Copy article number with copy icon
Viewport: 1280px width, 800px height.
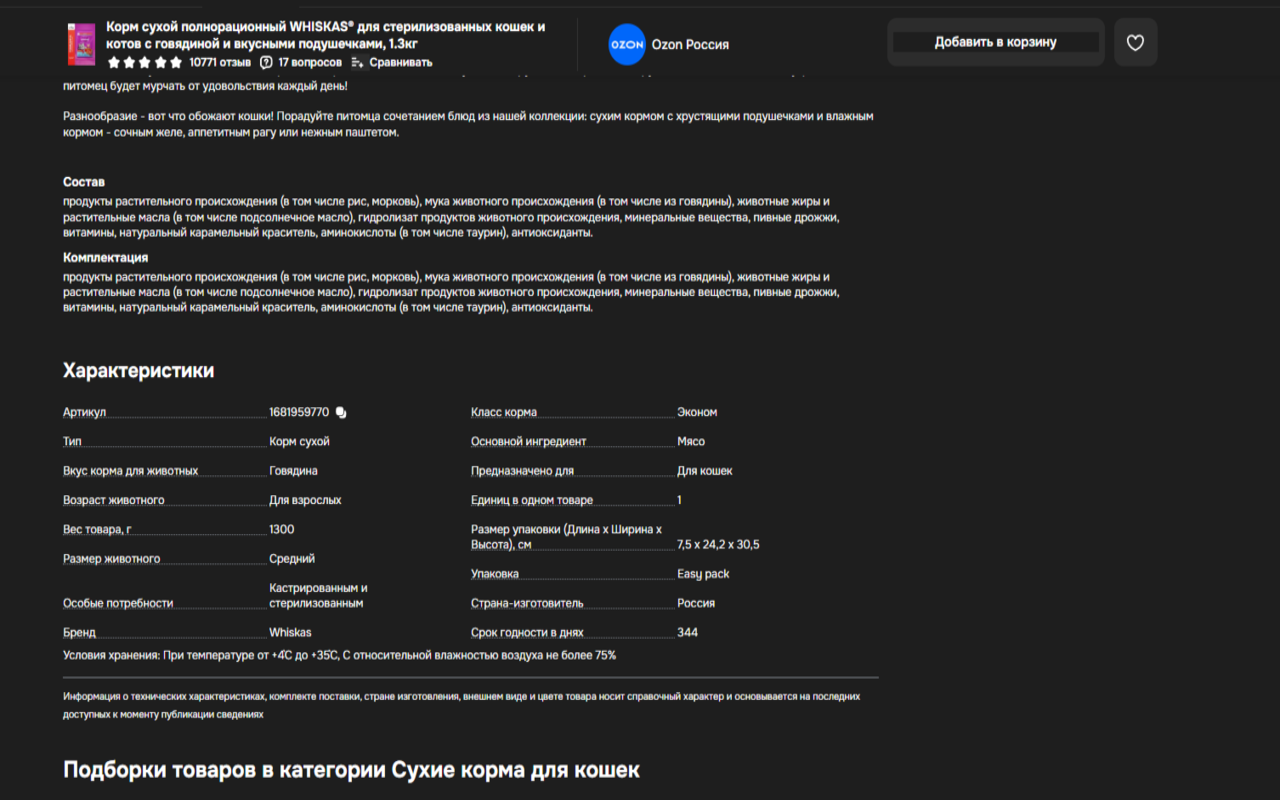coord(341,413)
